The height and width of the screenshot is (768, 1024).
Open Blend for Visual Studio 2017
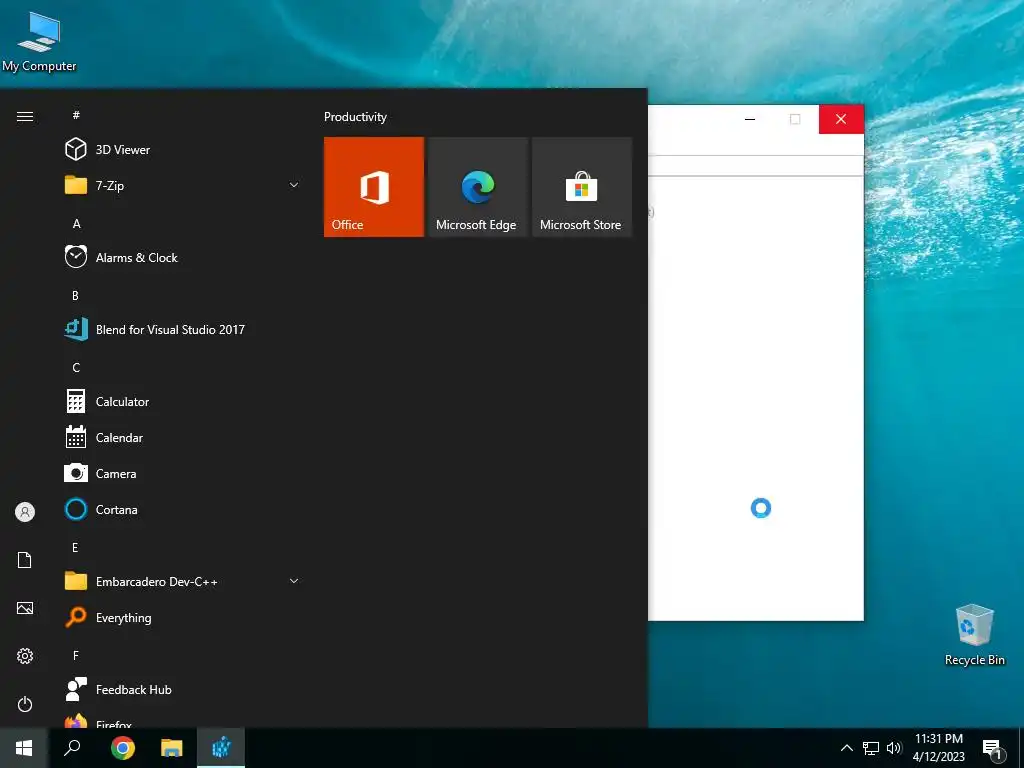click(183, 329)
